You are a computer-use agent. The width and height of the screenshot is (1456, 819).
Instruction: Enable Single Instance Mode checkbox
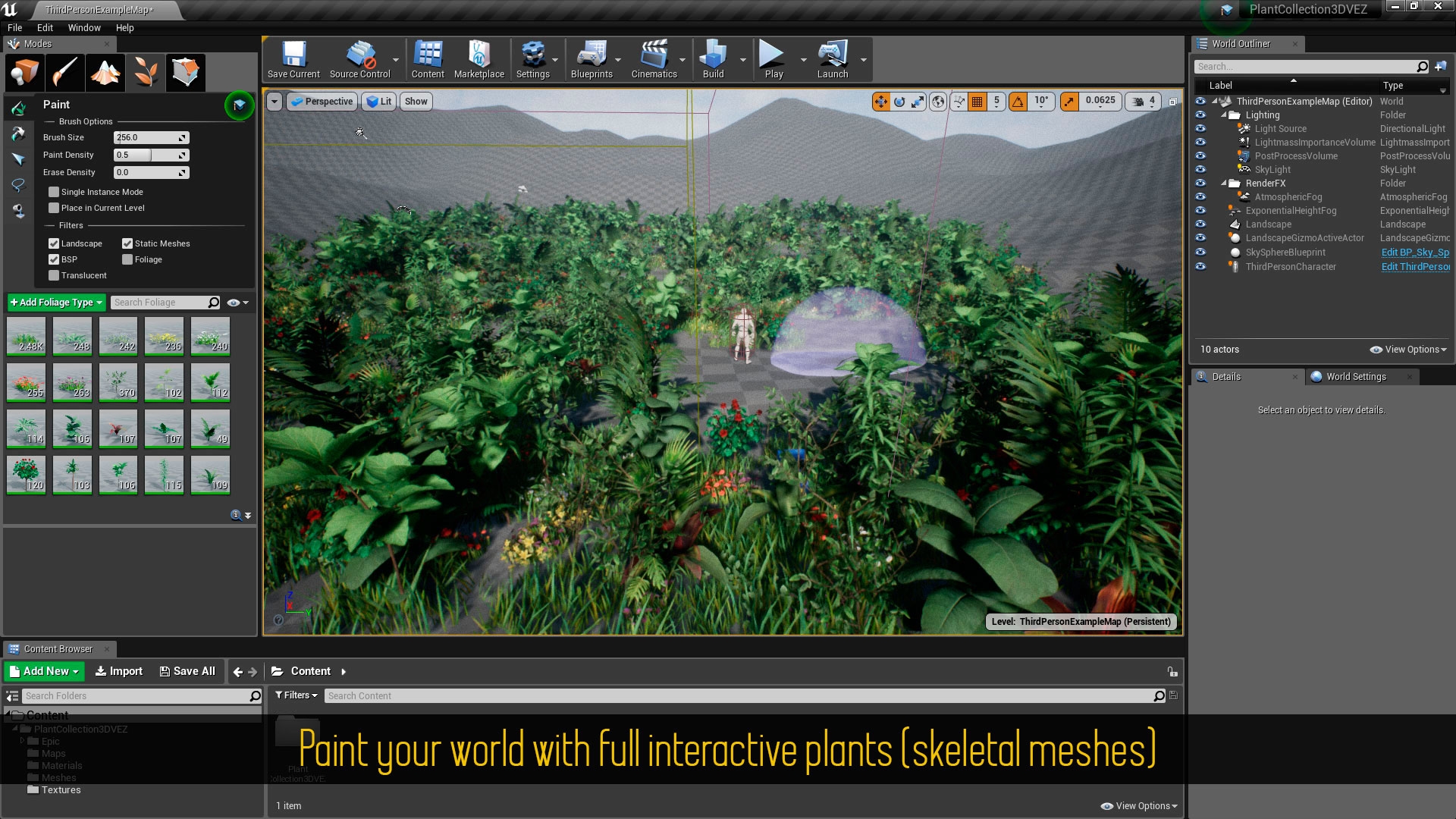coord(54,192)
